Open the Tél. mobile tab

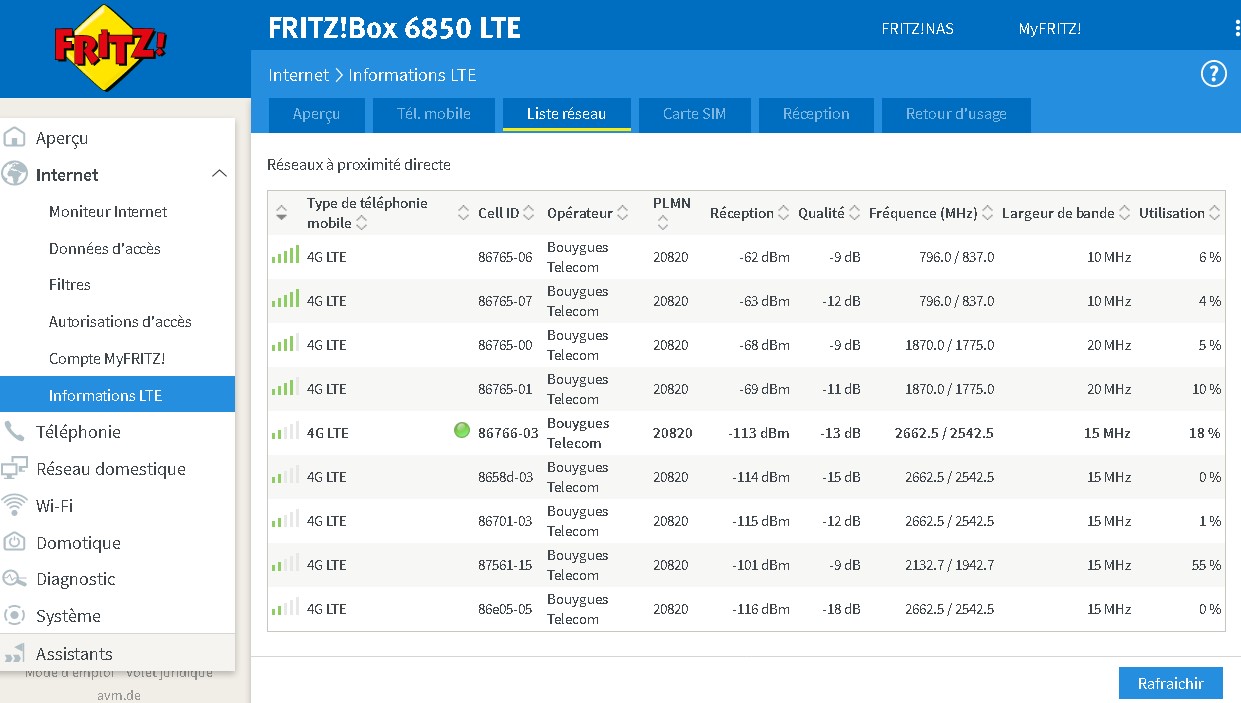434,114
